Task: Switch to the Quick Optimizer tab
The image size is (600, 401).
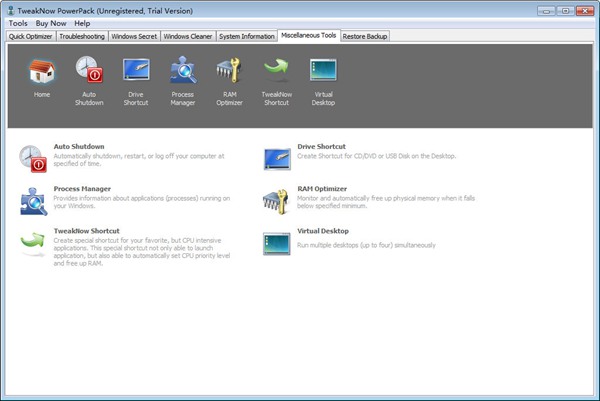Action: pyautogui.click(x=31, y=36)
